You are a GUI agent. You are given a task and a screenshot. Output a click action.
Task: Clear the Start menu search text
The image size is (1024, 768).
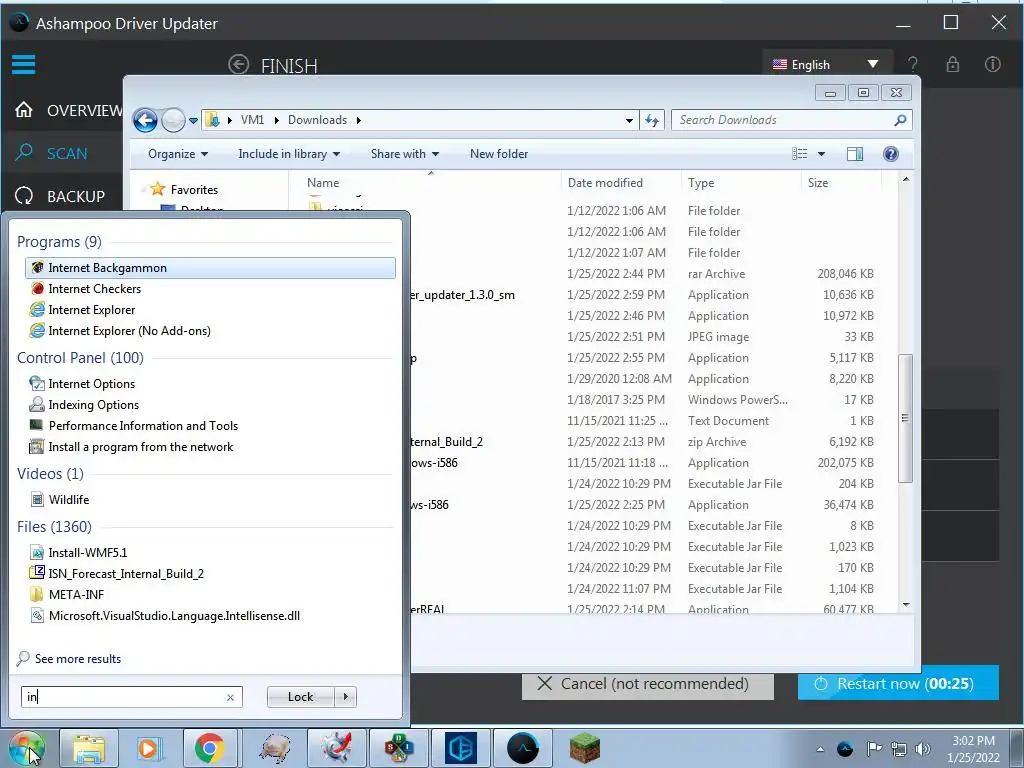click(x=231, y=697)
